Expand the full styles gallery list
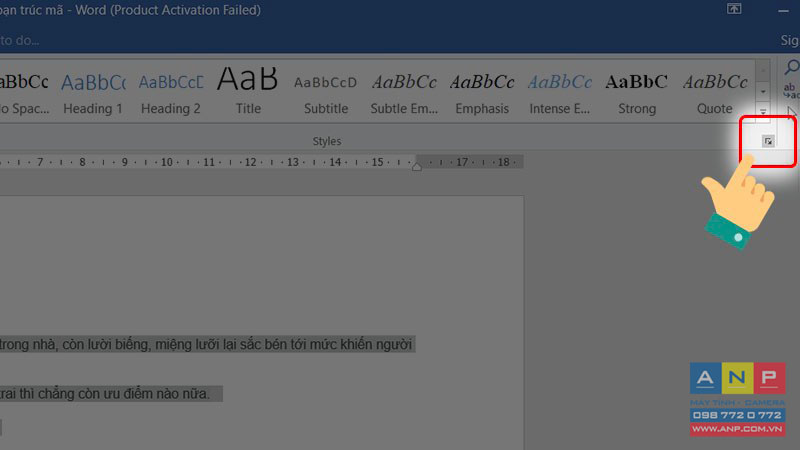This screenshot has height=450, width=800. [763, 111]
